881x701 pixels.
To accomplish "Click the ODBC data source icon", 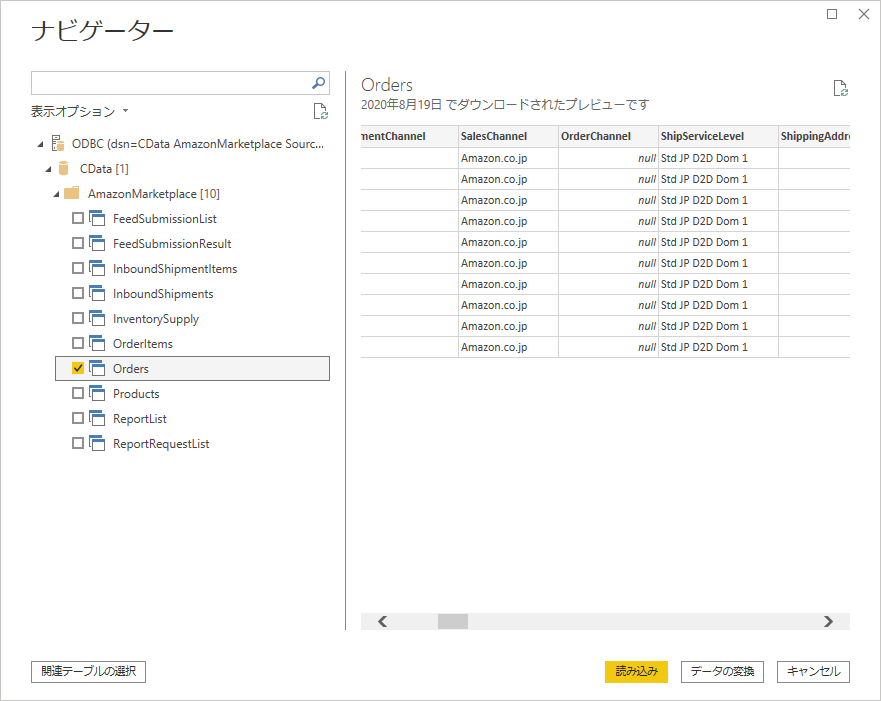I will point(58,144).
